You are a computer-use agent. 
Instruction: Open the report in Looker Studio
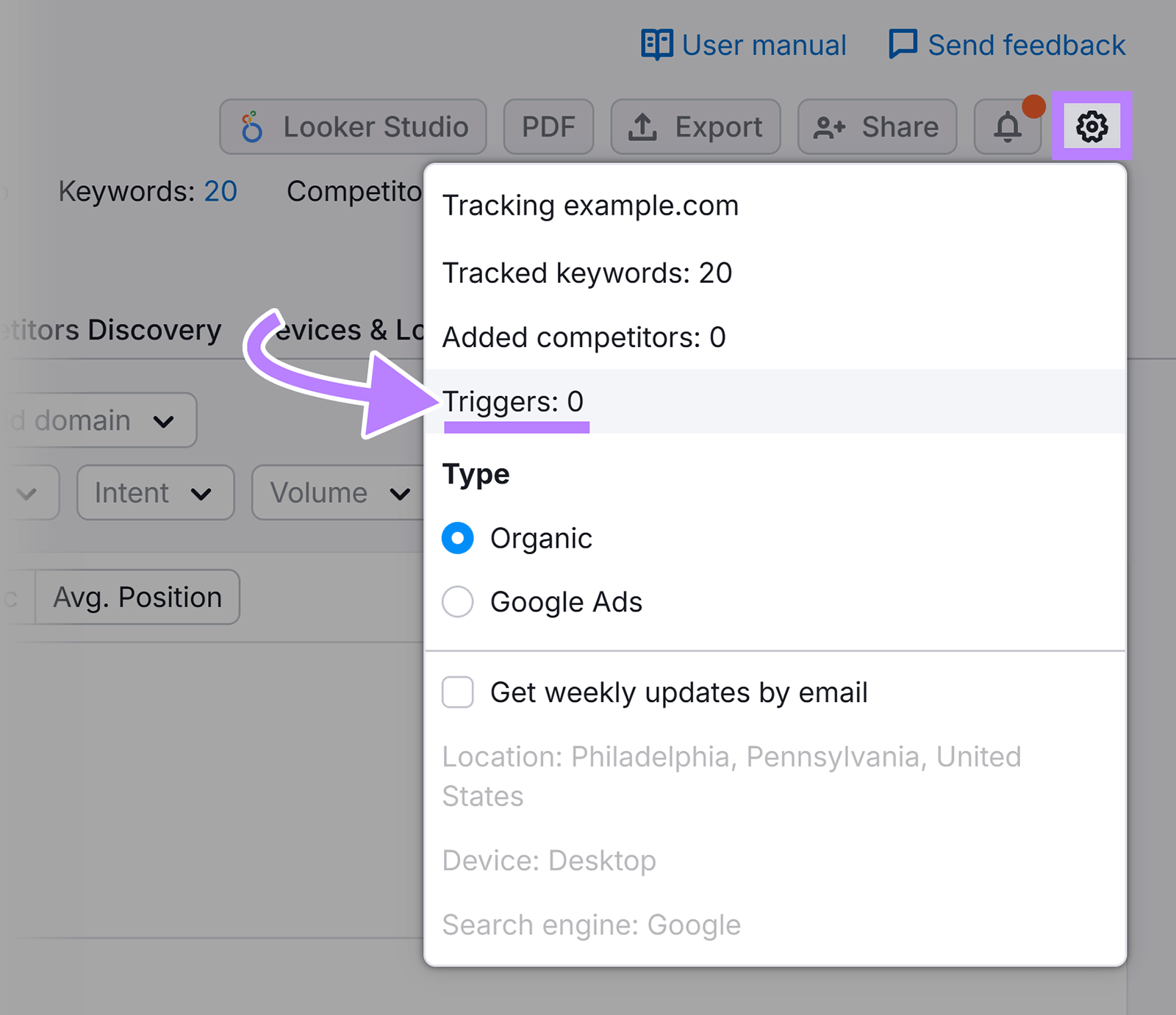pyautogui.click(x=353, y=126)
